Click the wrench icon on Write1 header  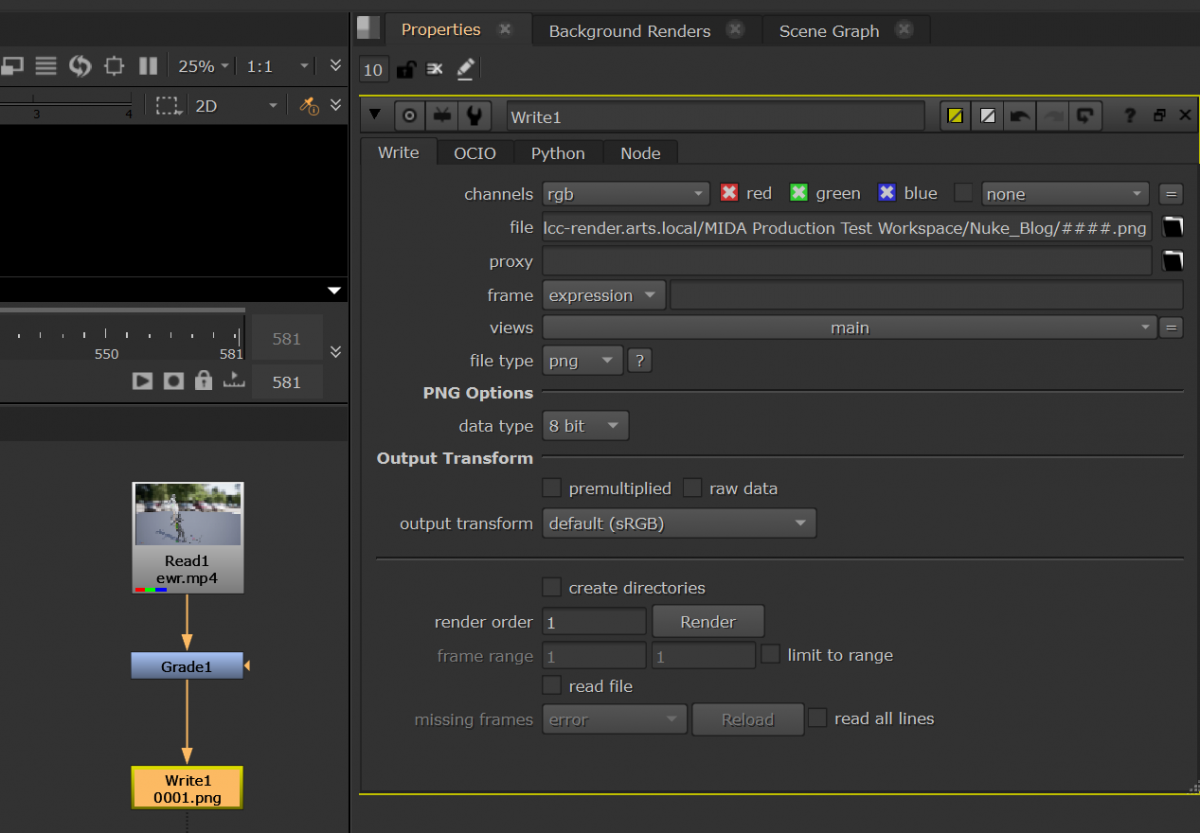click(x=474, y=116)
